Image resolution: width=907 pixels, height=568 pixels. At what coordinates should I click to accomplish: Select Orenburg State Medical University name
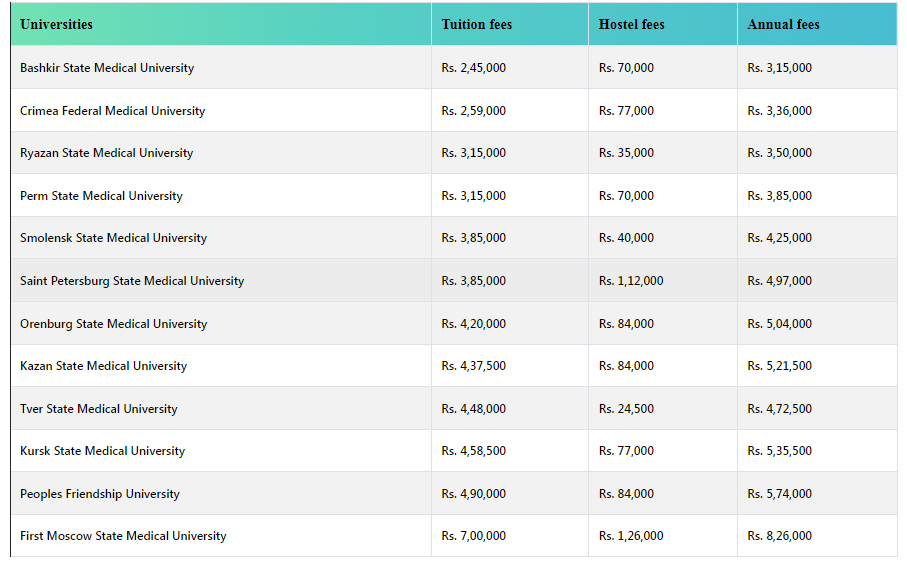pos(113,324)
